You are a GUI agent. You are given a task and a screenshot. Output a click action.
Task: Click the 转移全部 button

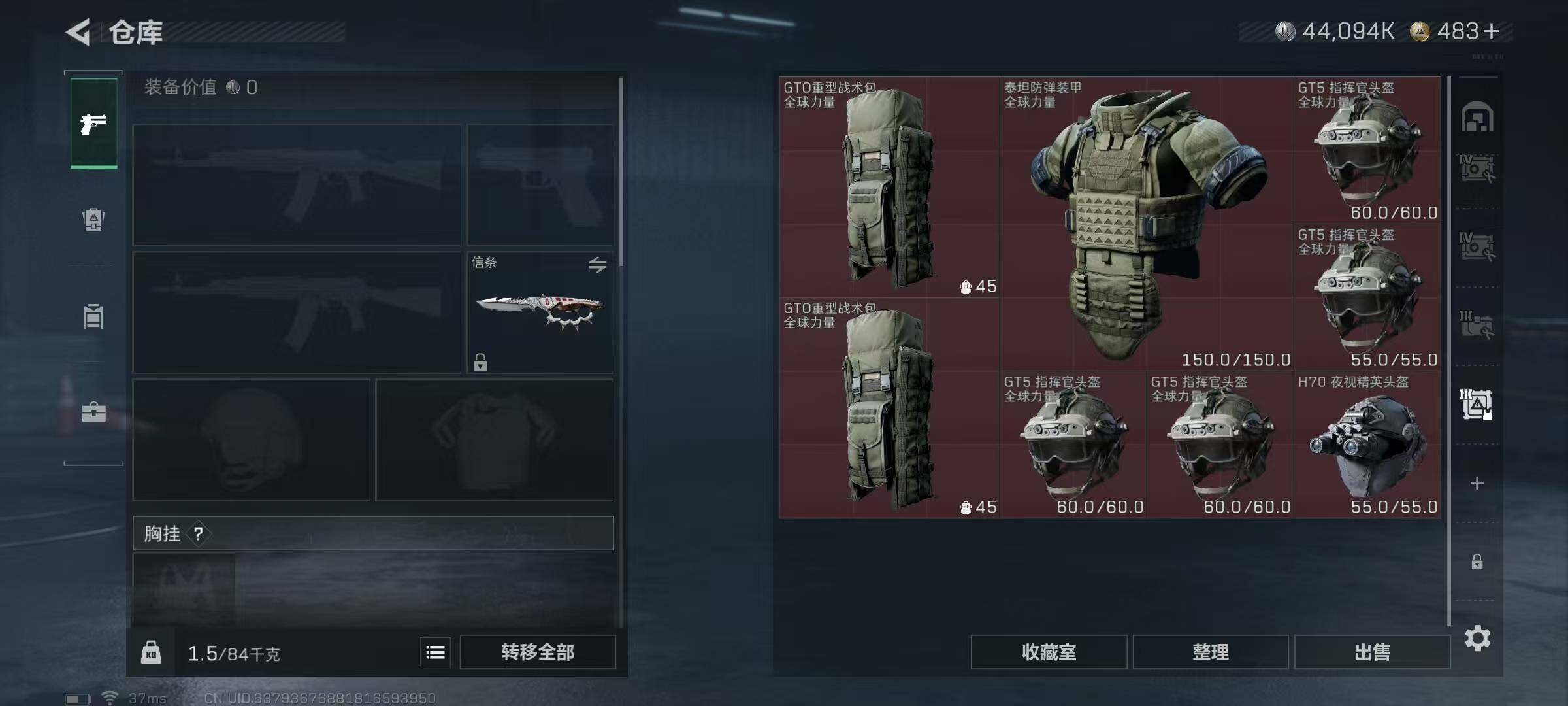tap(538, 652)
